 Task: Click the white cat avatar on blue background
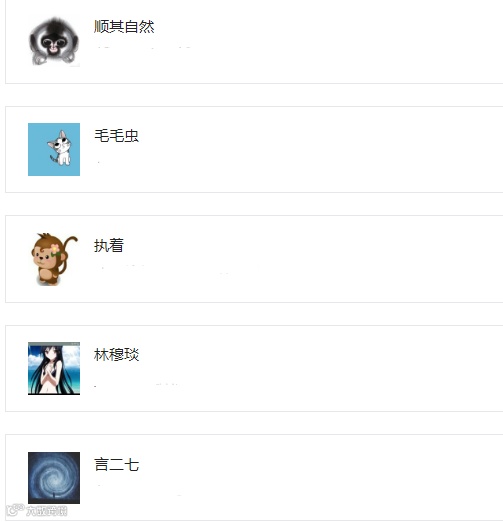coord(54,149)
